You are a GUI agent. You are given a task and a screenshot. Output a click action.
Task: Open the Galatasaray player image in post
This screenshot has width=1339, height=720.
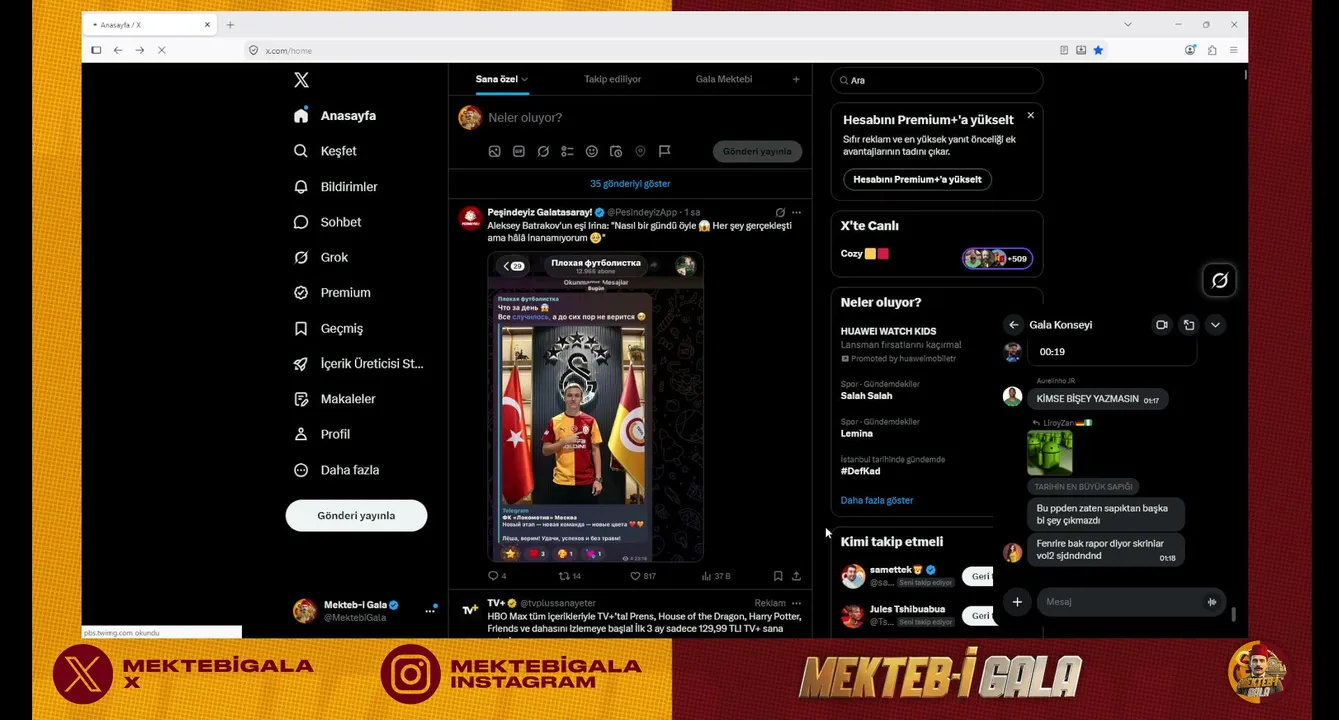[595, 406]
